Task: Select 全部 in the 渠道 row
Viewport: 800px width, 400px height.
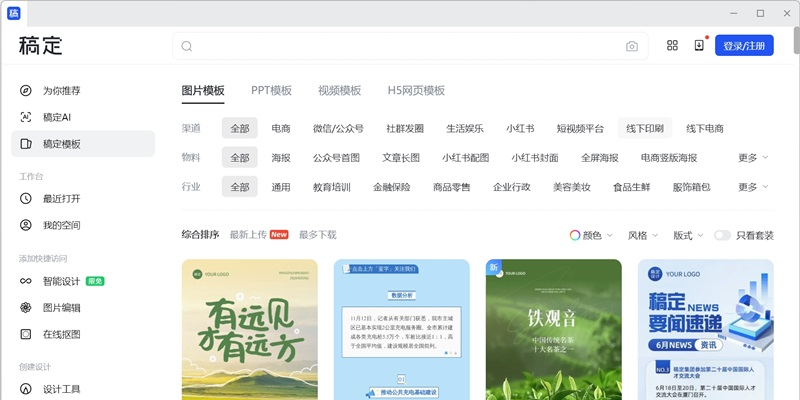Action: coord(240,128)
